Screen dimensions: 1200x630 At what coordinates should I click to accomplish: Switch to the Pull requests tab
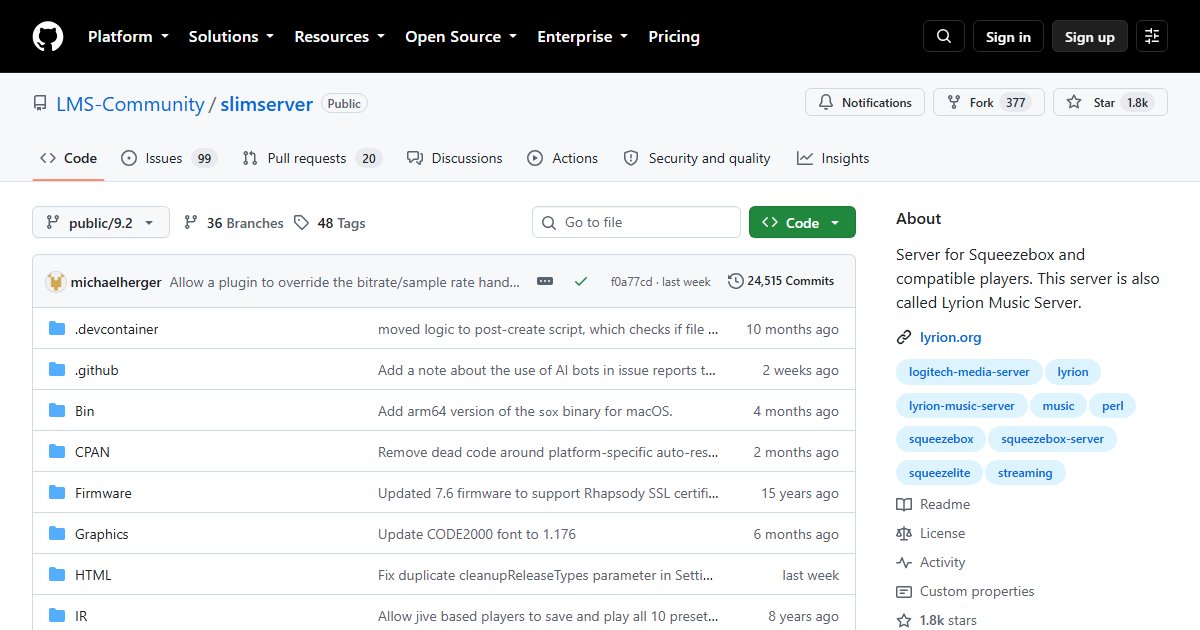tap(312, 158)
